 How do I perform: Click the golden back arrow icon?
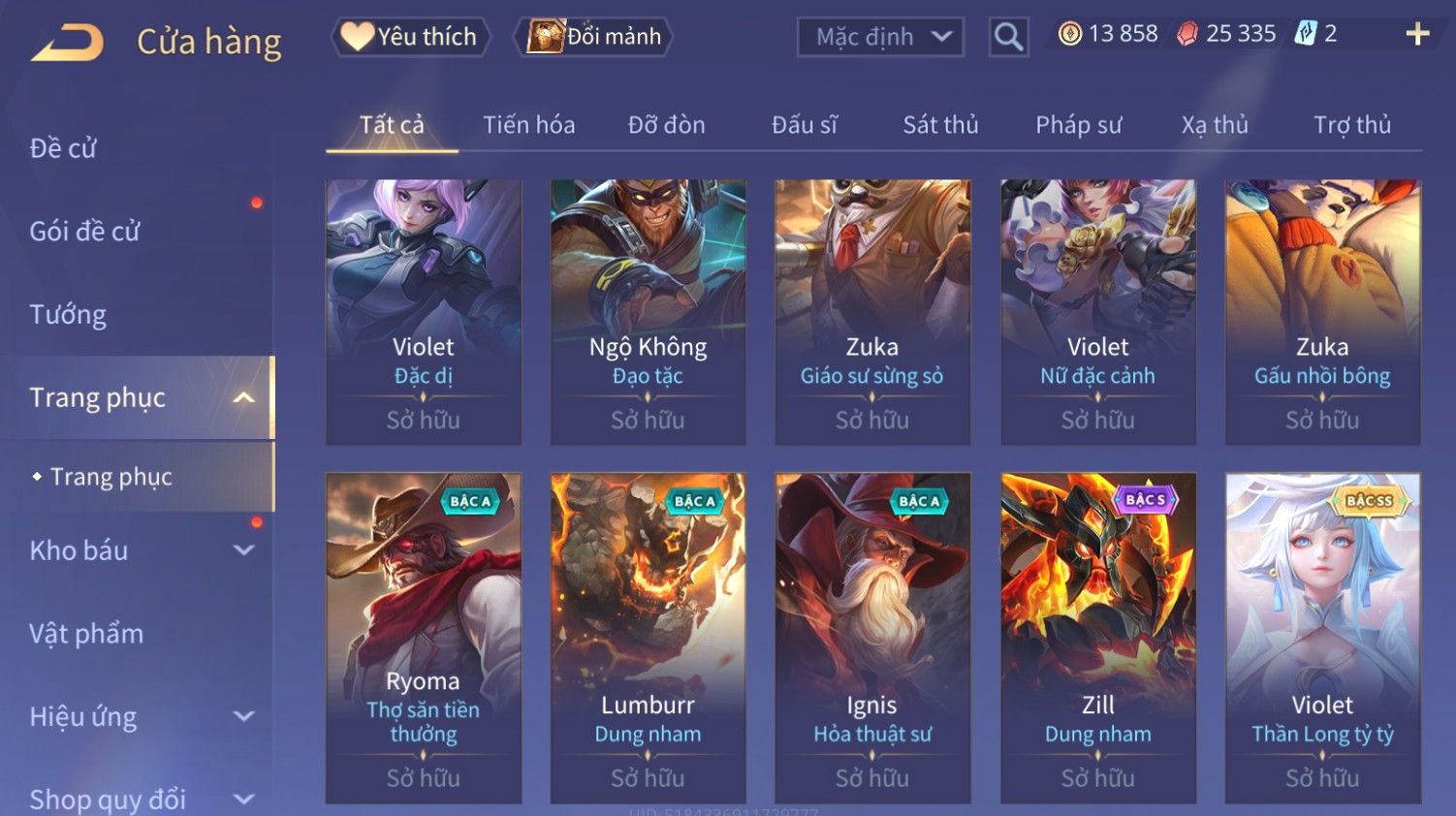tap(67, 43)
